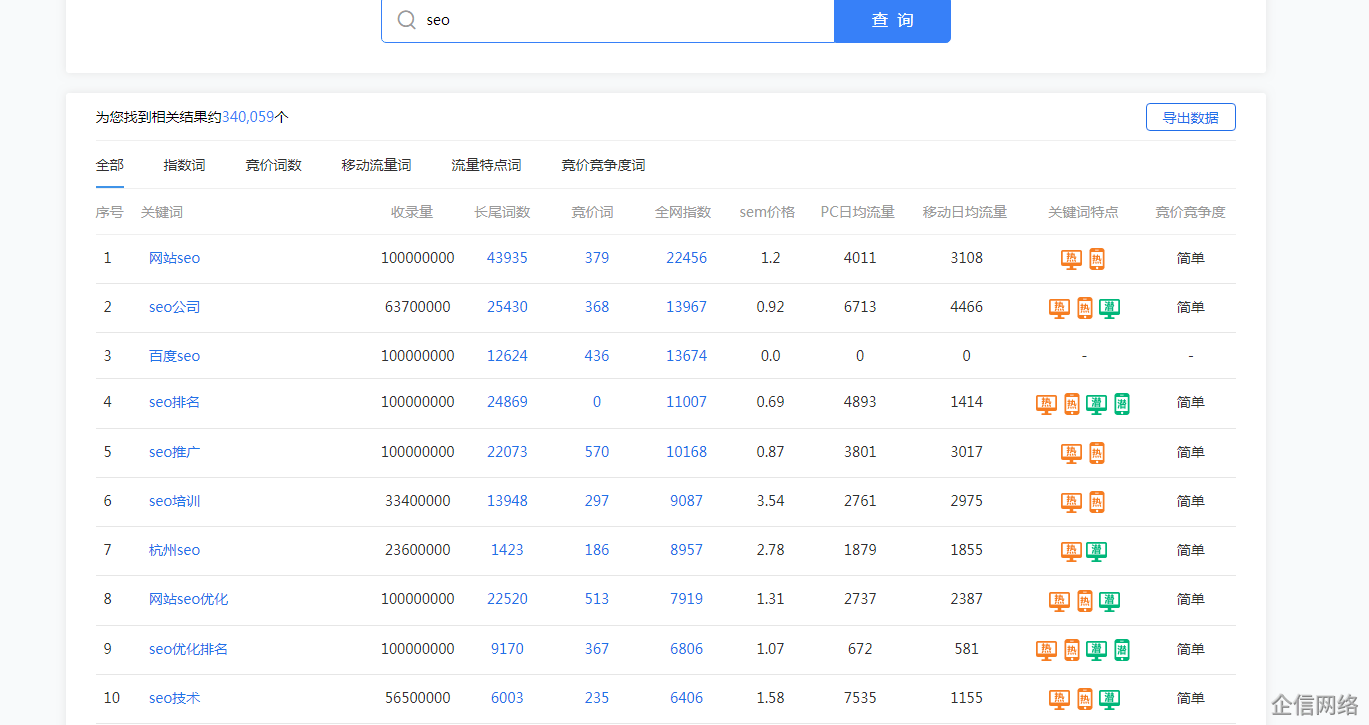Open keyword link 杭州seo

coord(174,550)
